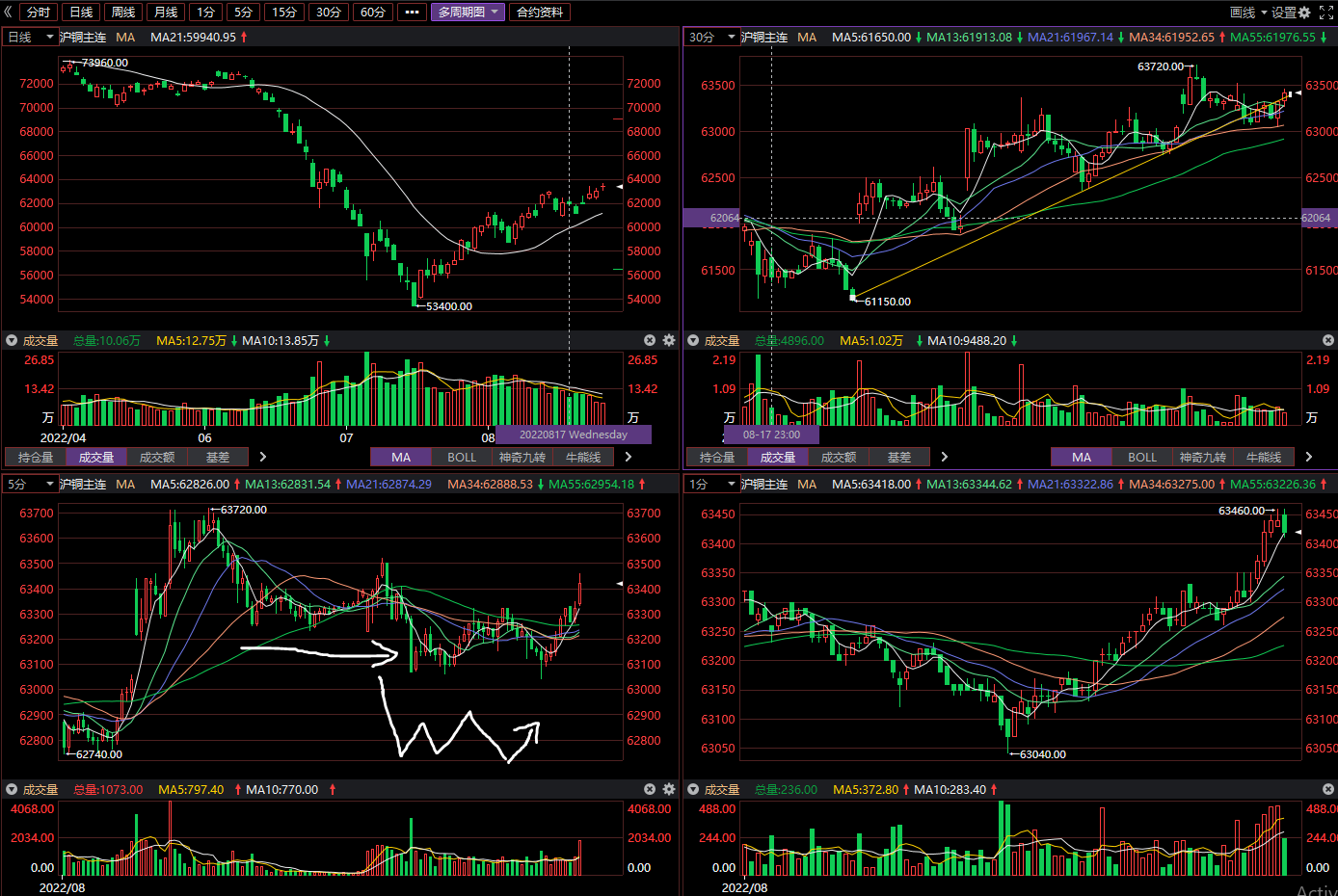Image resolution: width=1338 pixels, height=896 pixels.
Task: Select 成交量 tab in the 30分 panel
Action: [x=778, y=457]
